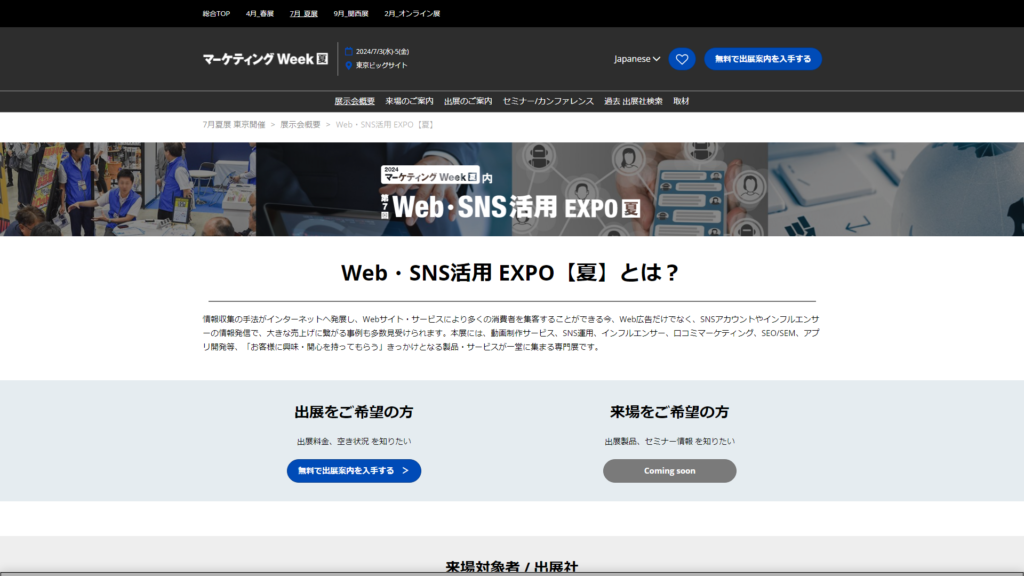This screenshot has width=1024, height=576.
Task: Click the Web・SNS活用 EXPO banner image
Action: click(x=512, y=189)
